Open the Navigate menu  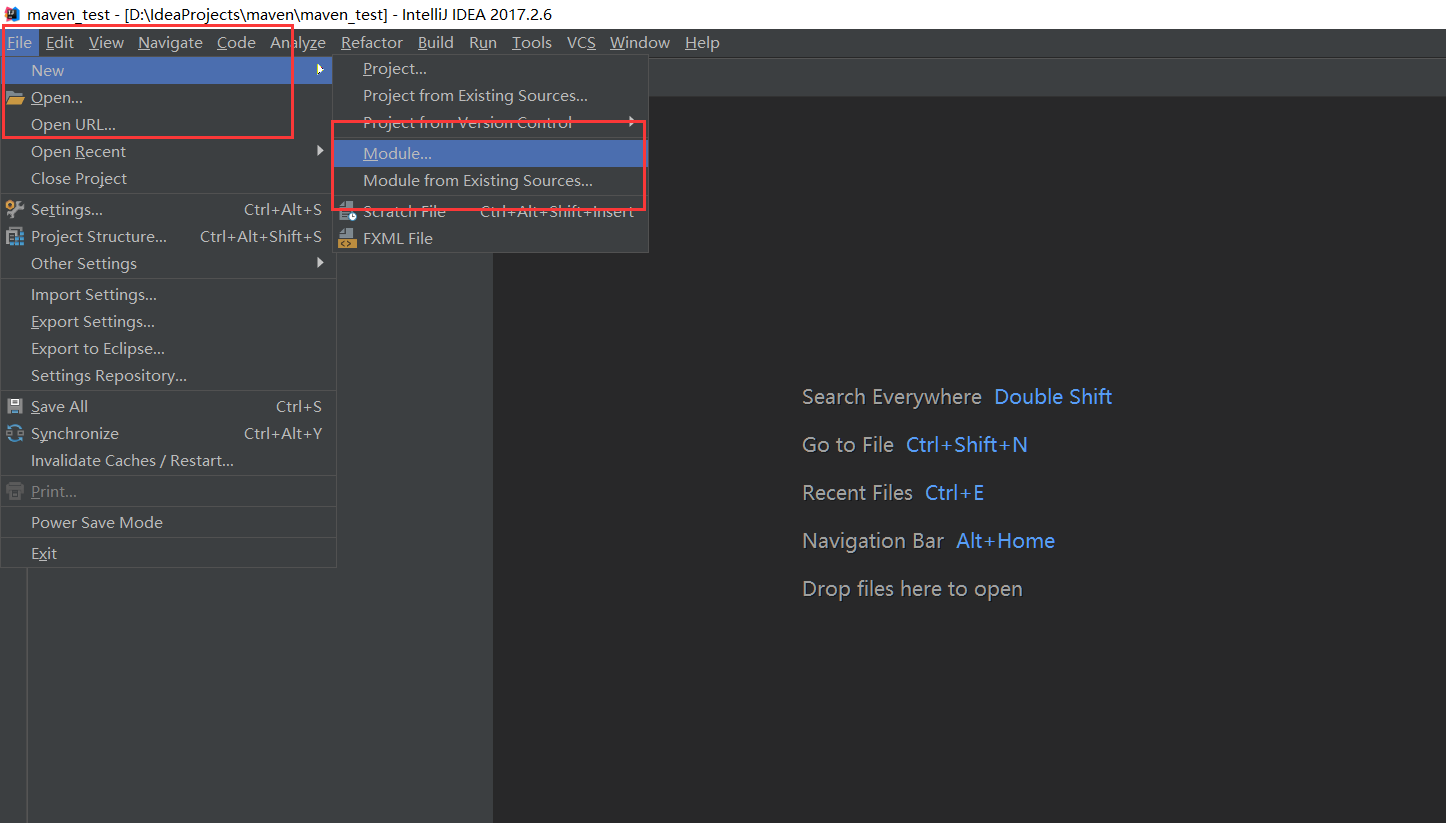point(170,42)
